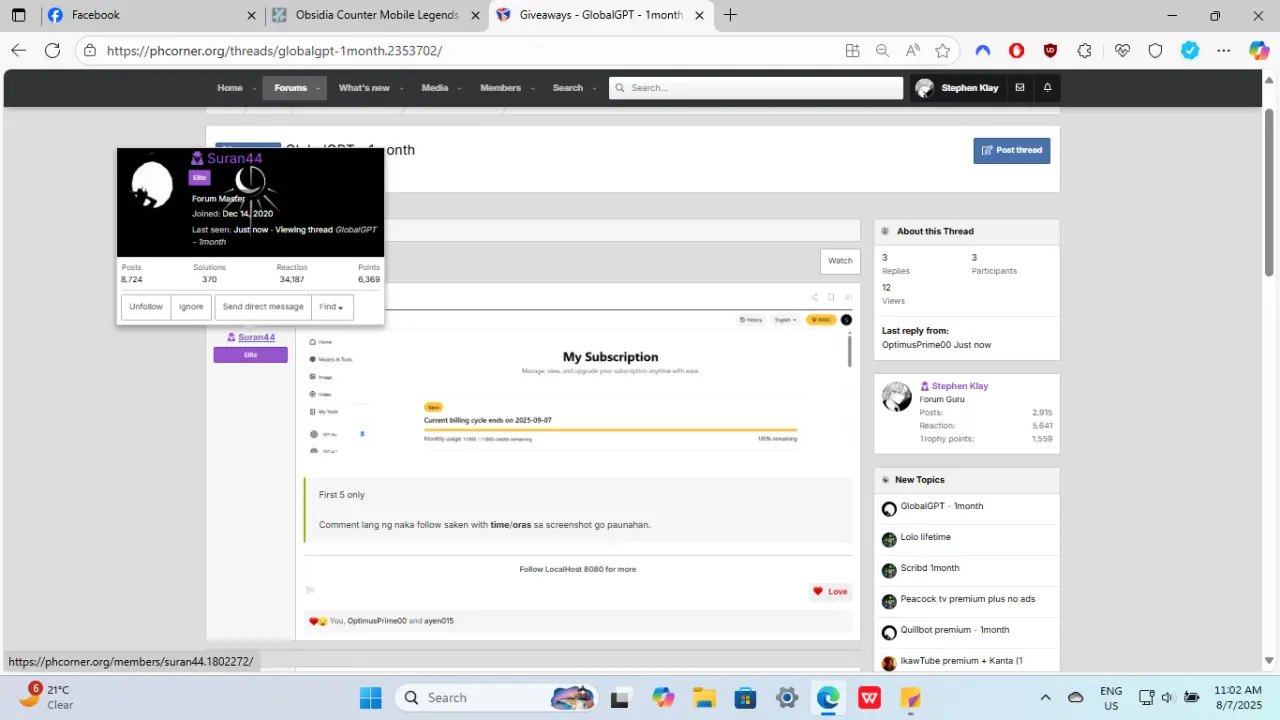Open a new browser tab
The width and height of the screenshot is (1280, 720).
[730, 15]
